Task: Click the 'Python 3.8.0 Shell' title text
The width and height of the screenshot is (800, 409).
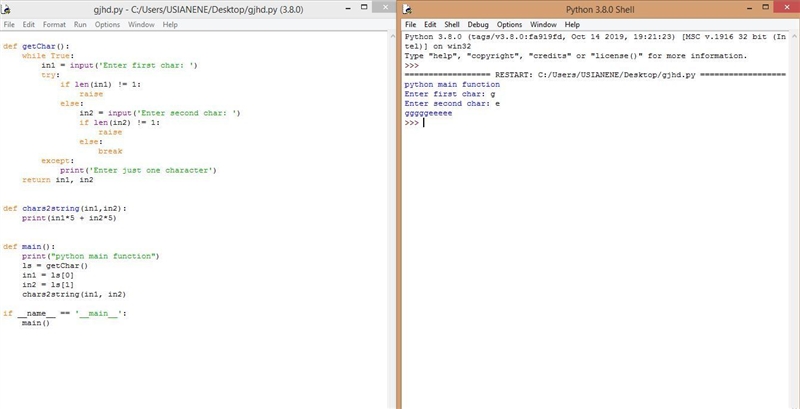Action: click(x=599, y=9)
